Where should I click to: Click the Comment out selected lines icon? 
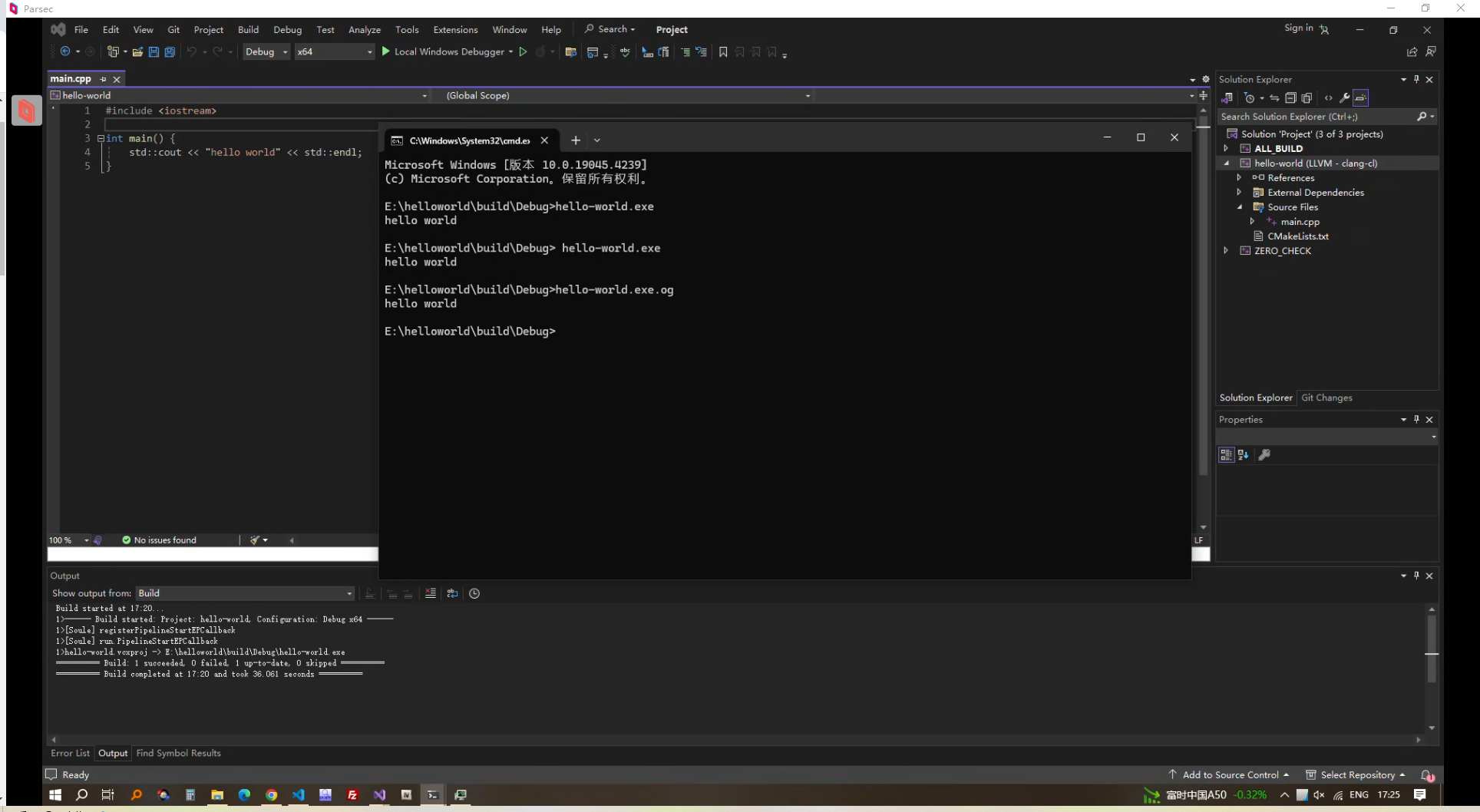(x=685, y=51)
